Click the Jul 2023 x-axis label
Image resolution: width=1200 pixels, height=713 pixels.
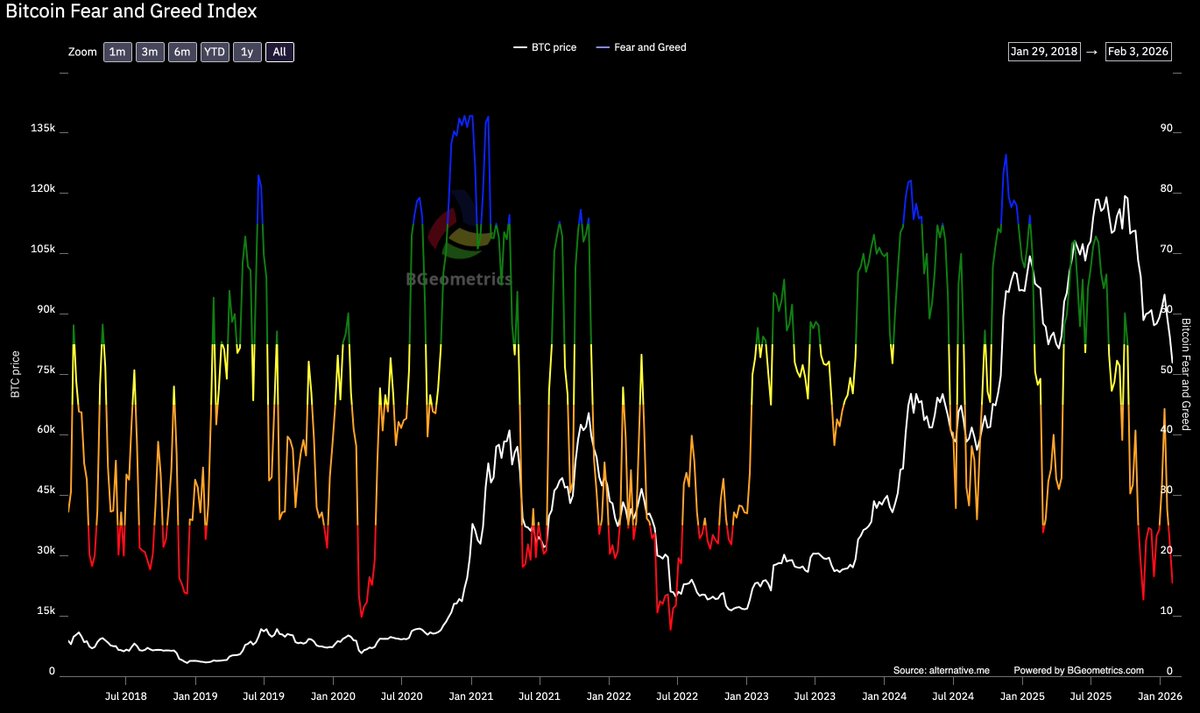[816, 694]
